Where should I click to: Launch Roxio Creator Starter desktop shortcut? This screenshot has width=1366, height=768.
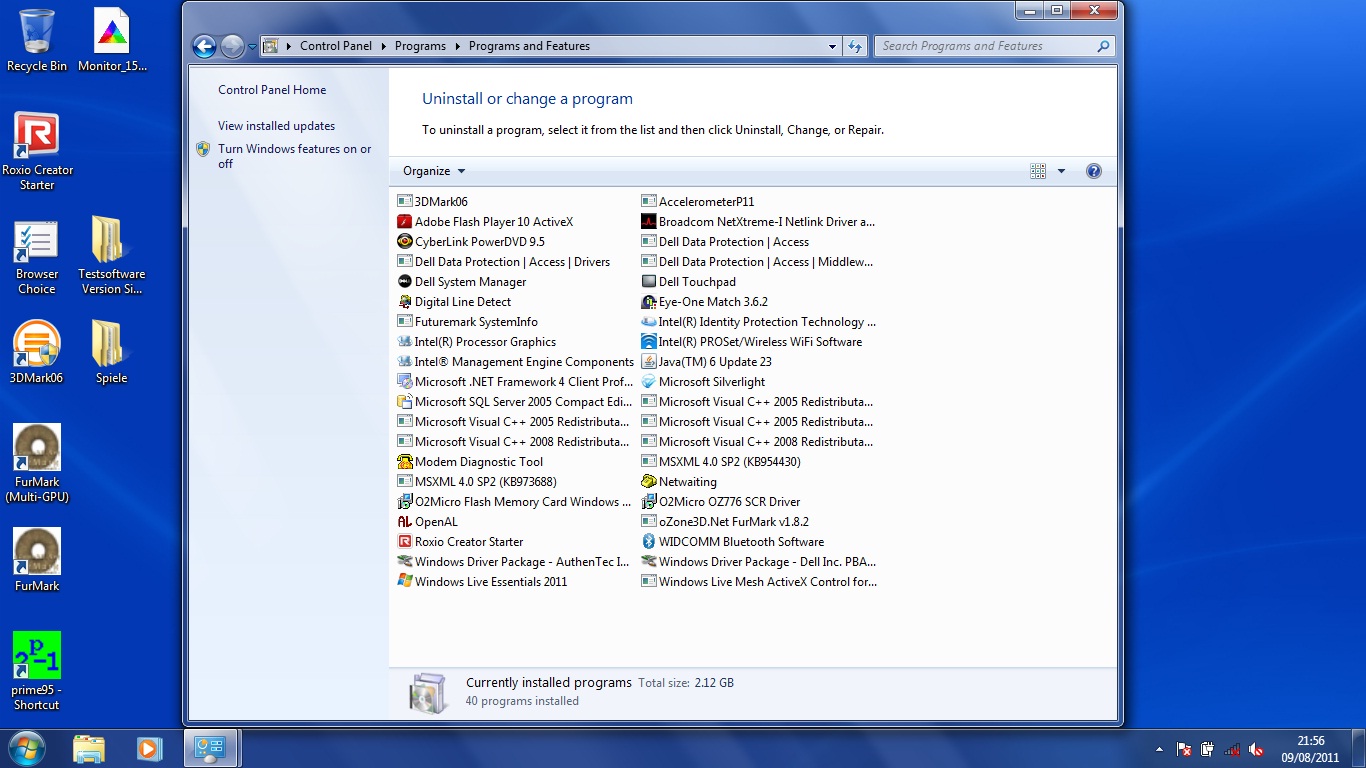tap(37, 151)
